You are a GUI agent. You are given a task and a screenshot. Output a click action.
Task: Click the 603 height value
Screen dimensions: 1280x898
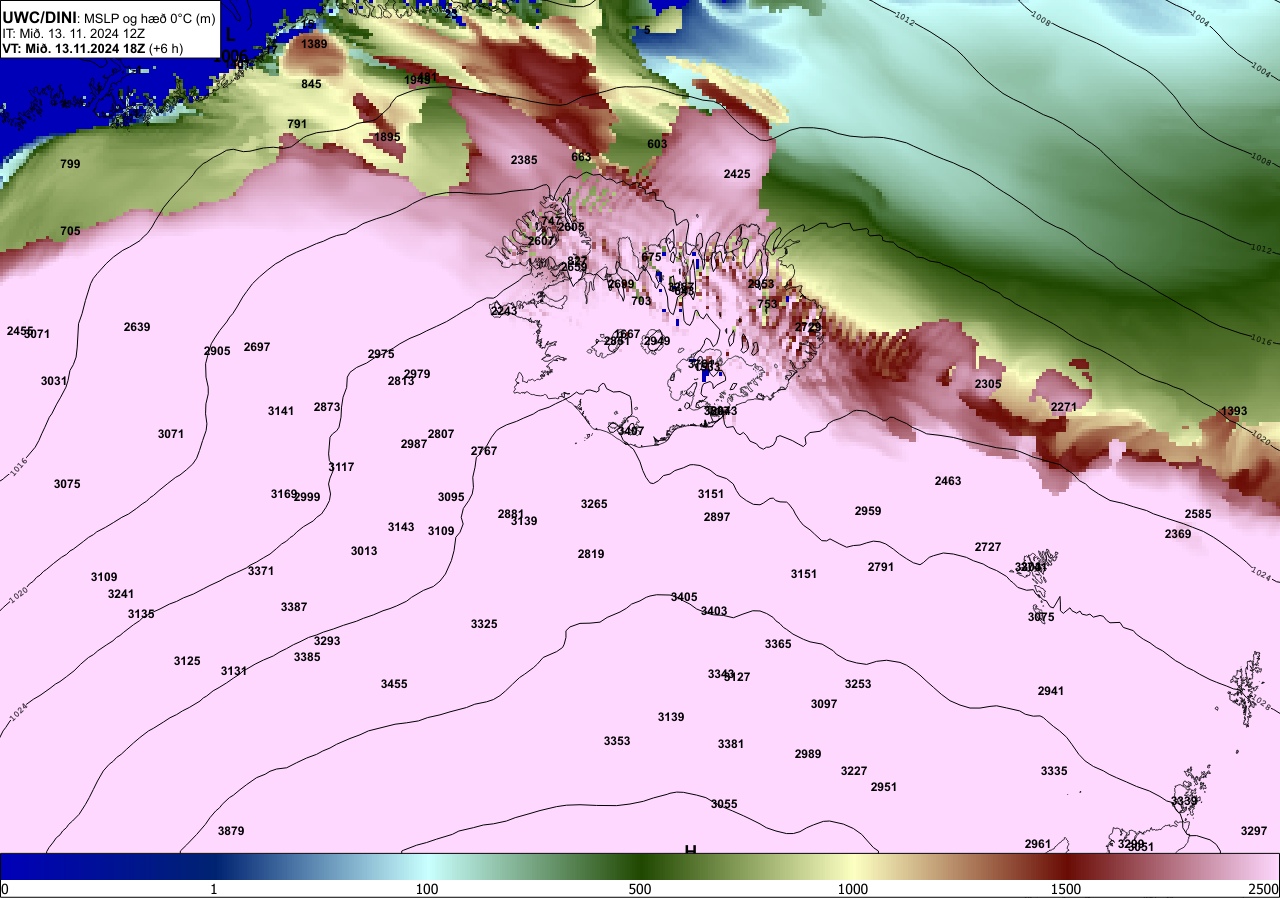click(657, 144)
